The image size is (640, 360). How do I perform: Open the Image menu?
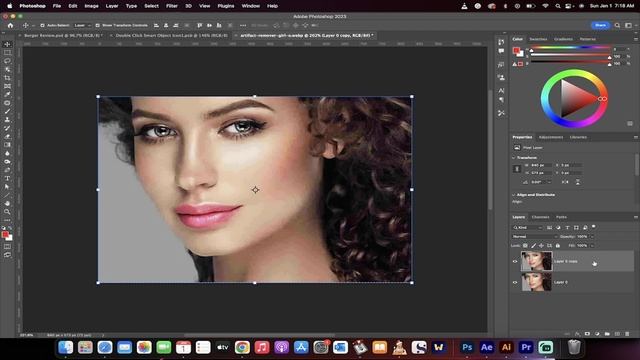click(x=91, y=6)
